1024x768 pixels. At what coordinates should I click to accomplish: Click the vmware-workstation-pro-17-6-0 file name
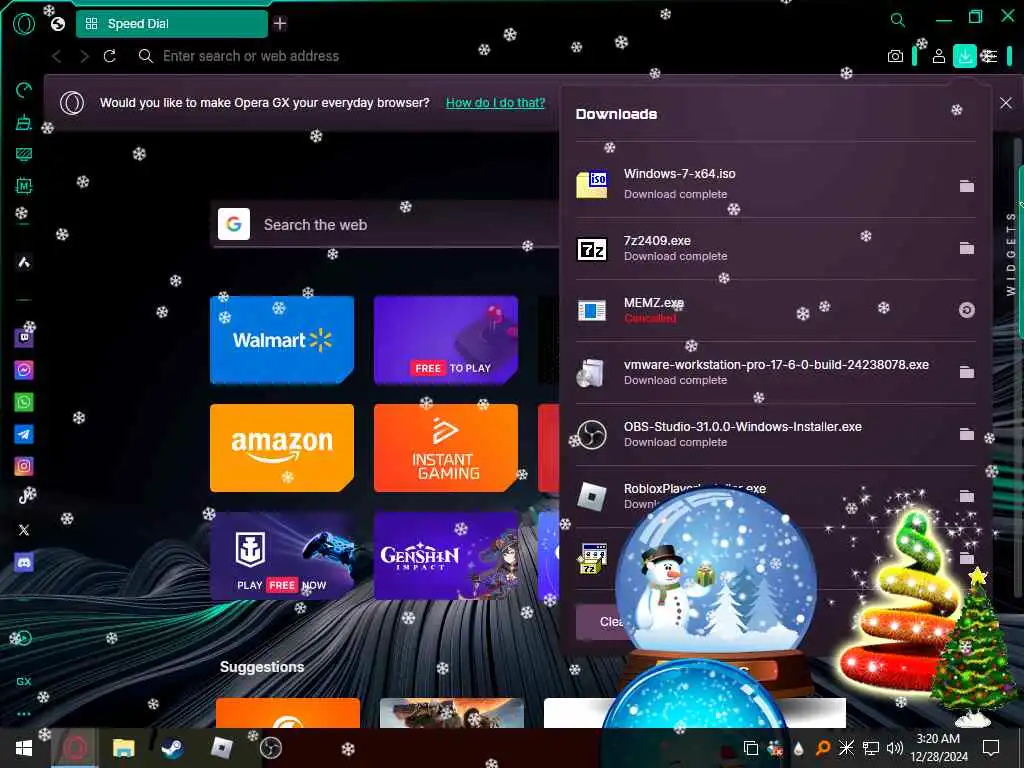coord(776,364)
